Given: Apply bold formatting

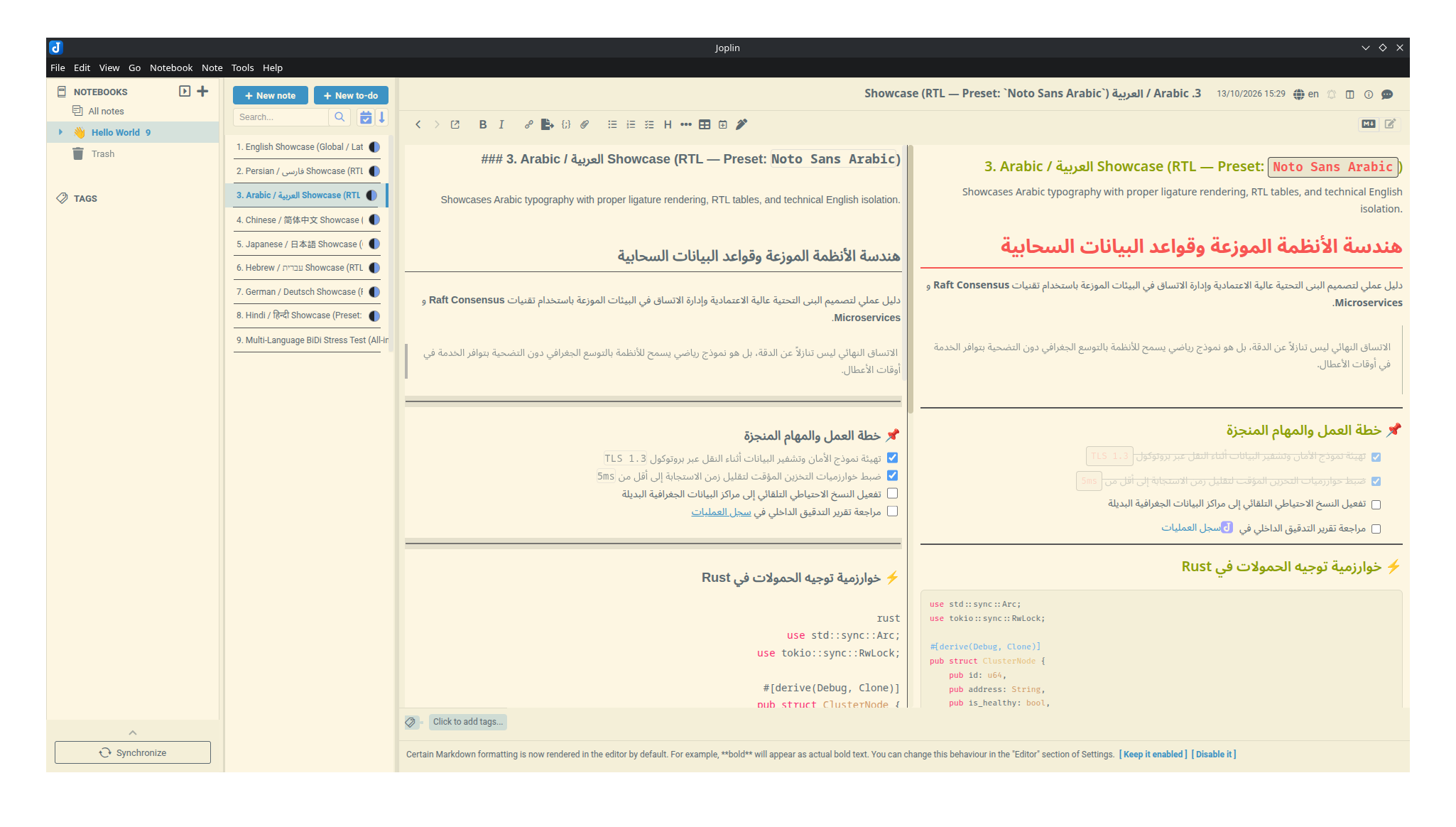Looking at the screenshot, I should pos(483,125).
